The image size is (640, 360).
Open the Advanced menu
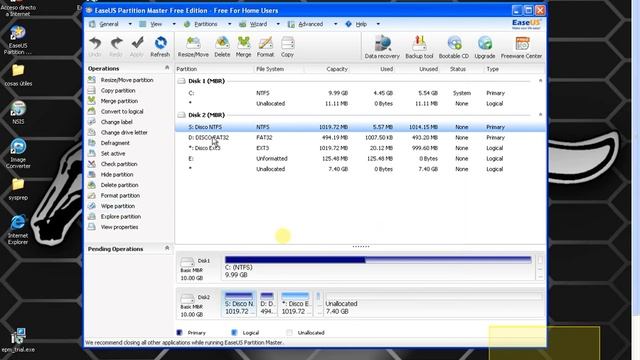click(311, 24)
